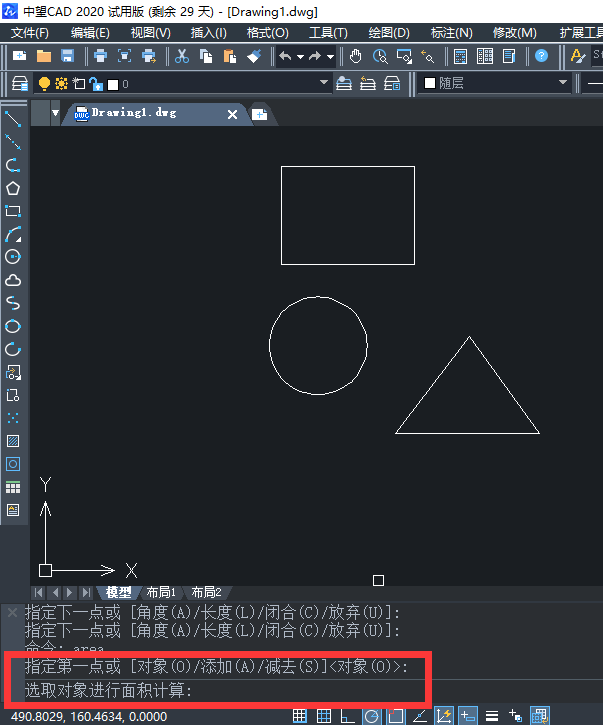The image size is (603, 725).
Task: Select the Polygon tool
Action: coord(13,189)
